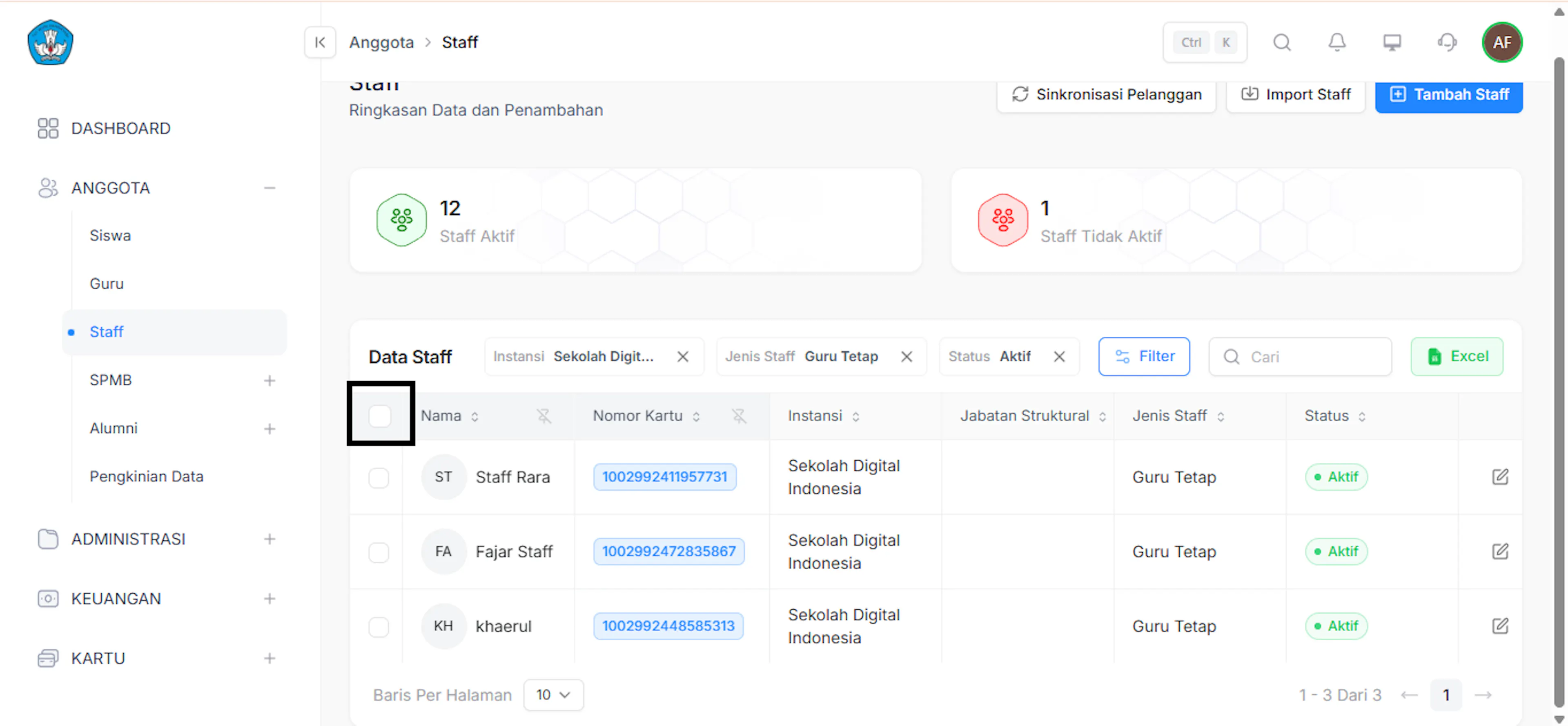Open the search magnifier in the header
Screen dimensions: 1568x726
1282,42
